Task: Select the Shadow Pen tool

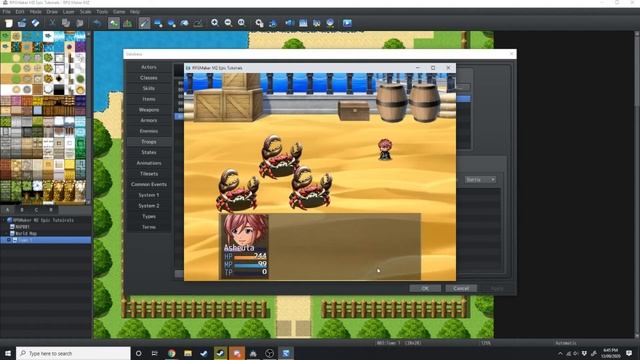Action: point(198,23)
